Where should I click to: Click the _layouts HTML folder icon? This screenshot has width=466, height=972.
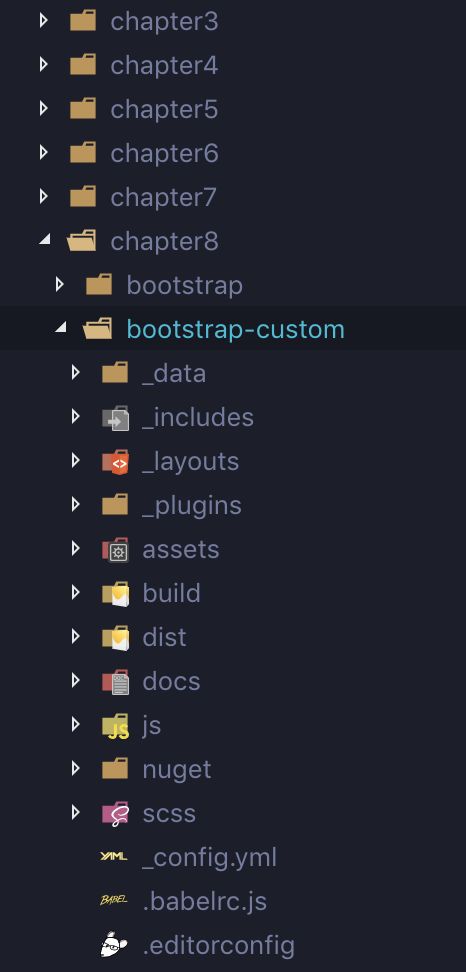(x=115, y=461)
